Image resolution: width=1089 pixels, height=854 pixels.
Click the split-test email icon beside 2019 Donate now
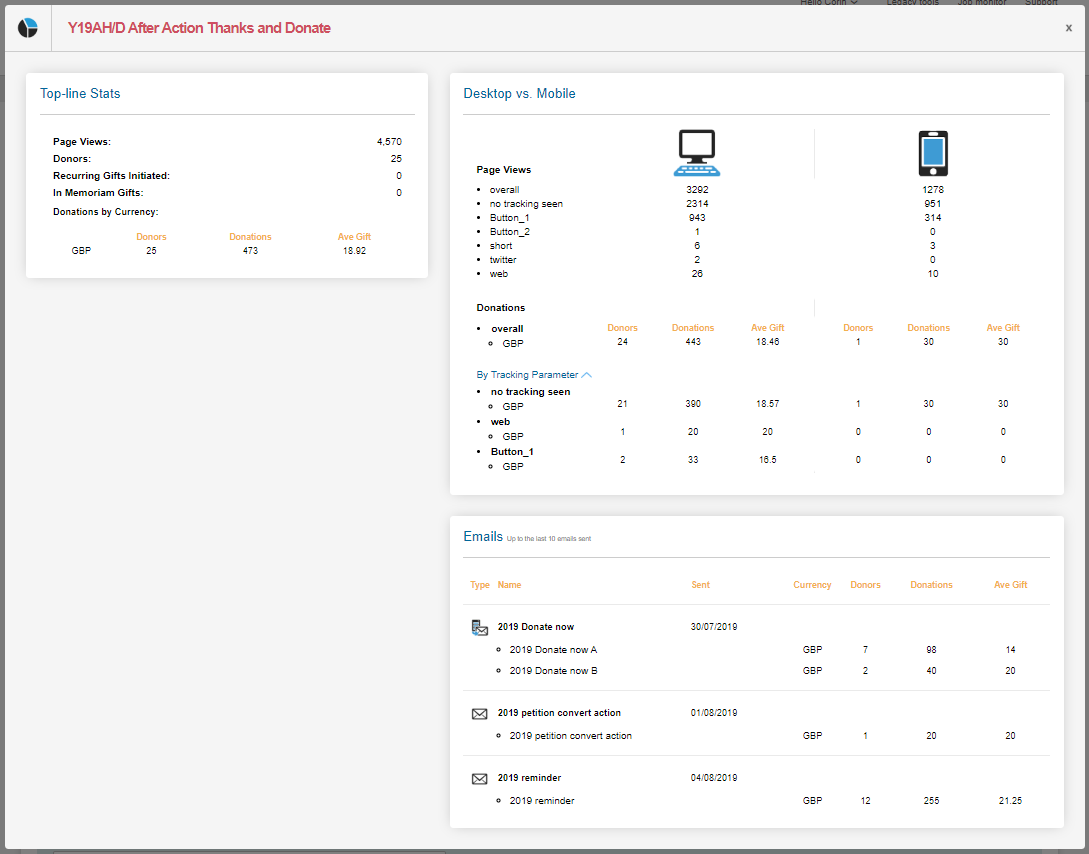[479, 626]
